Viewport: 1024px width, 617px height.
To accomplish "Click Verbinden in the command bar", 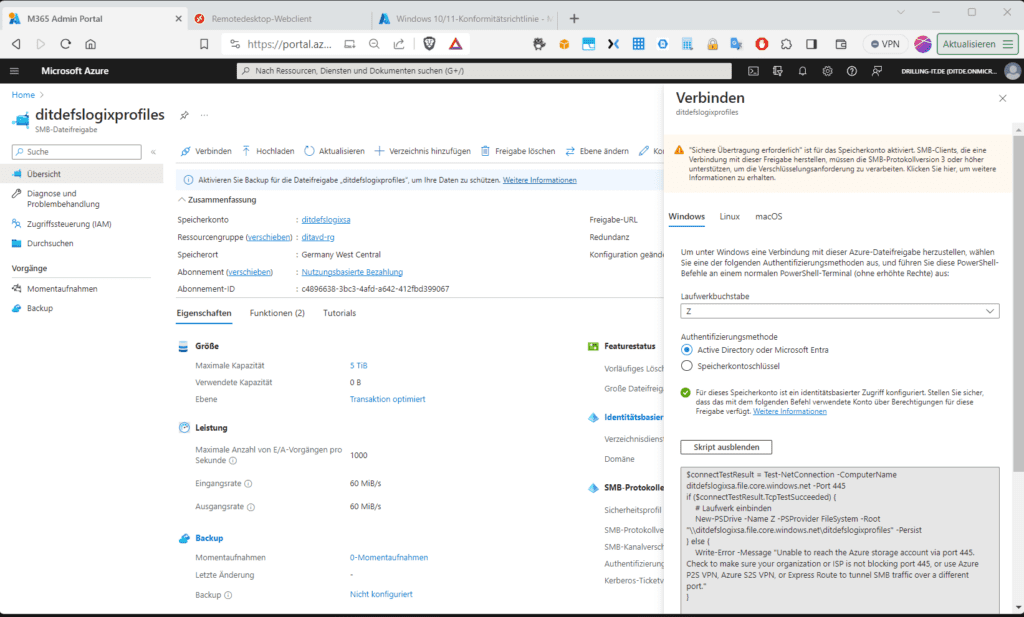I will 206,151.
